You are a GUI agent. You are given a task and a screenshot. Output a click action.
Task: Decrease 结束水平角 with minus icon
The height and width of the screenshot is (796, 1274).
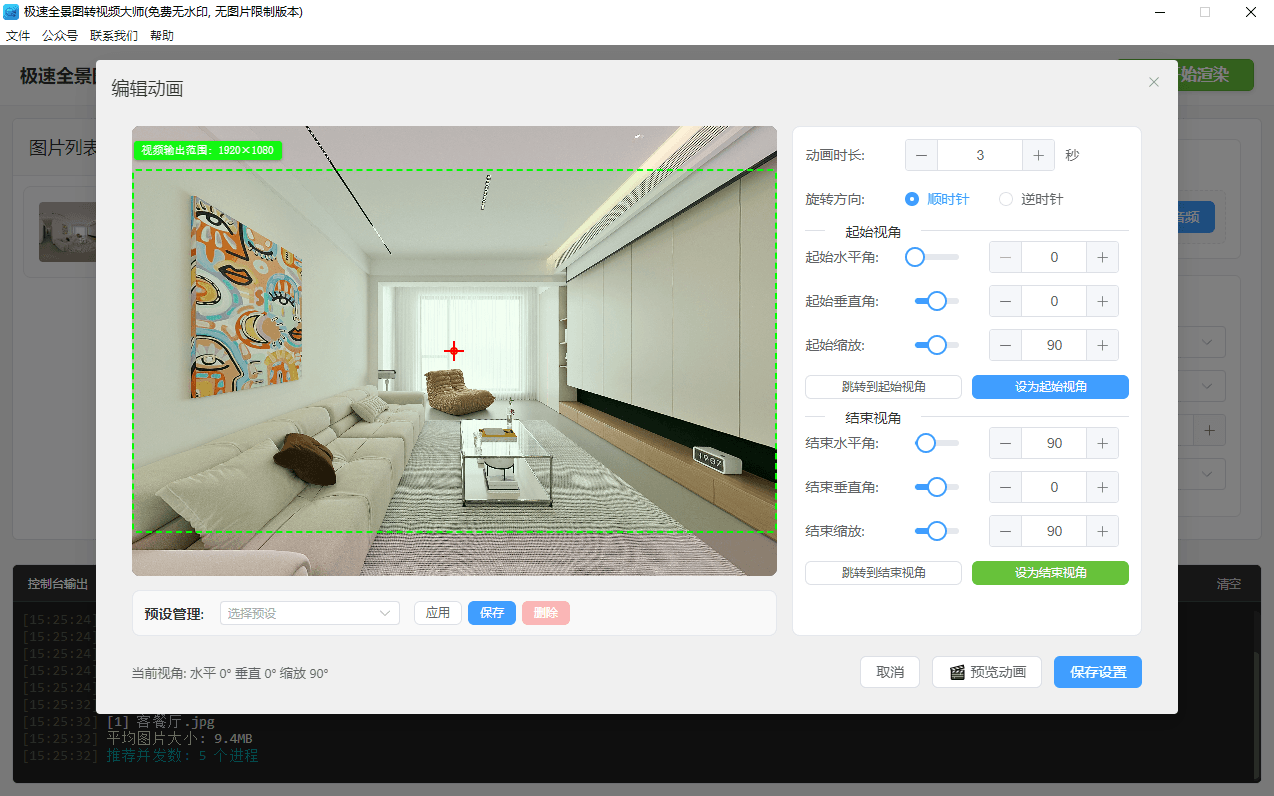tap(1005, 443)
